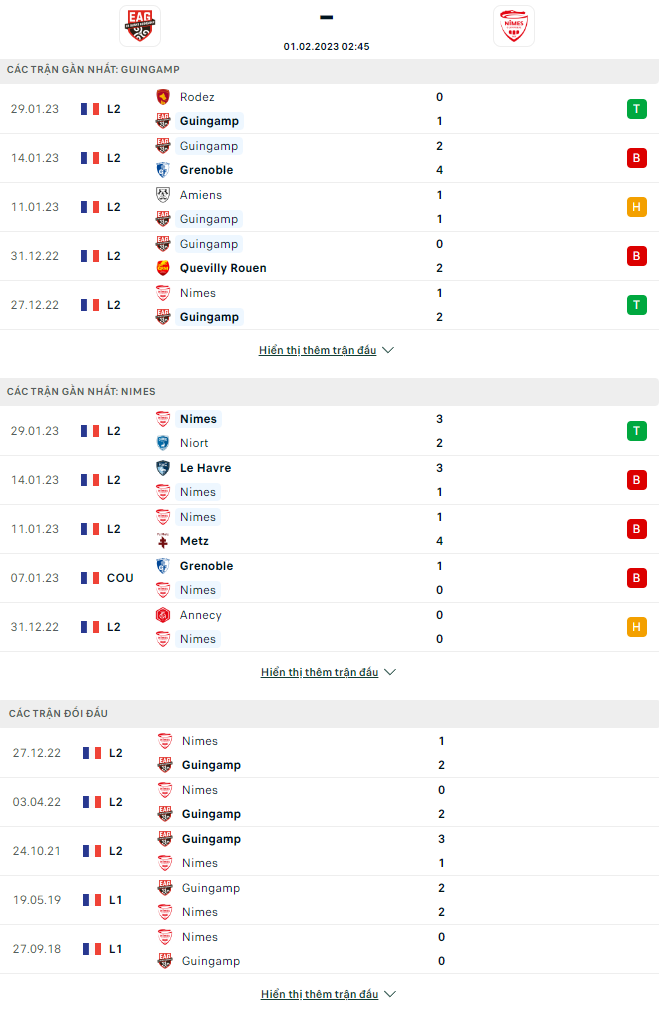Image resolution: width=659 pixels, height=1009 pixels.
Task: Click the Niort team crest icon
Action: click(163, 443)
